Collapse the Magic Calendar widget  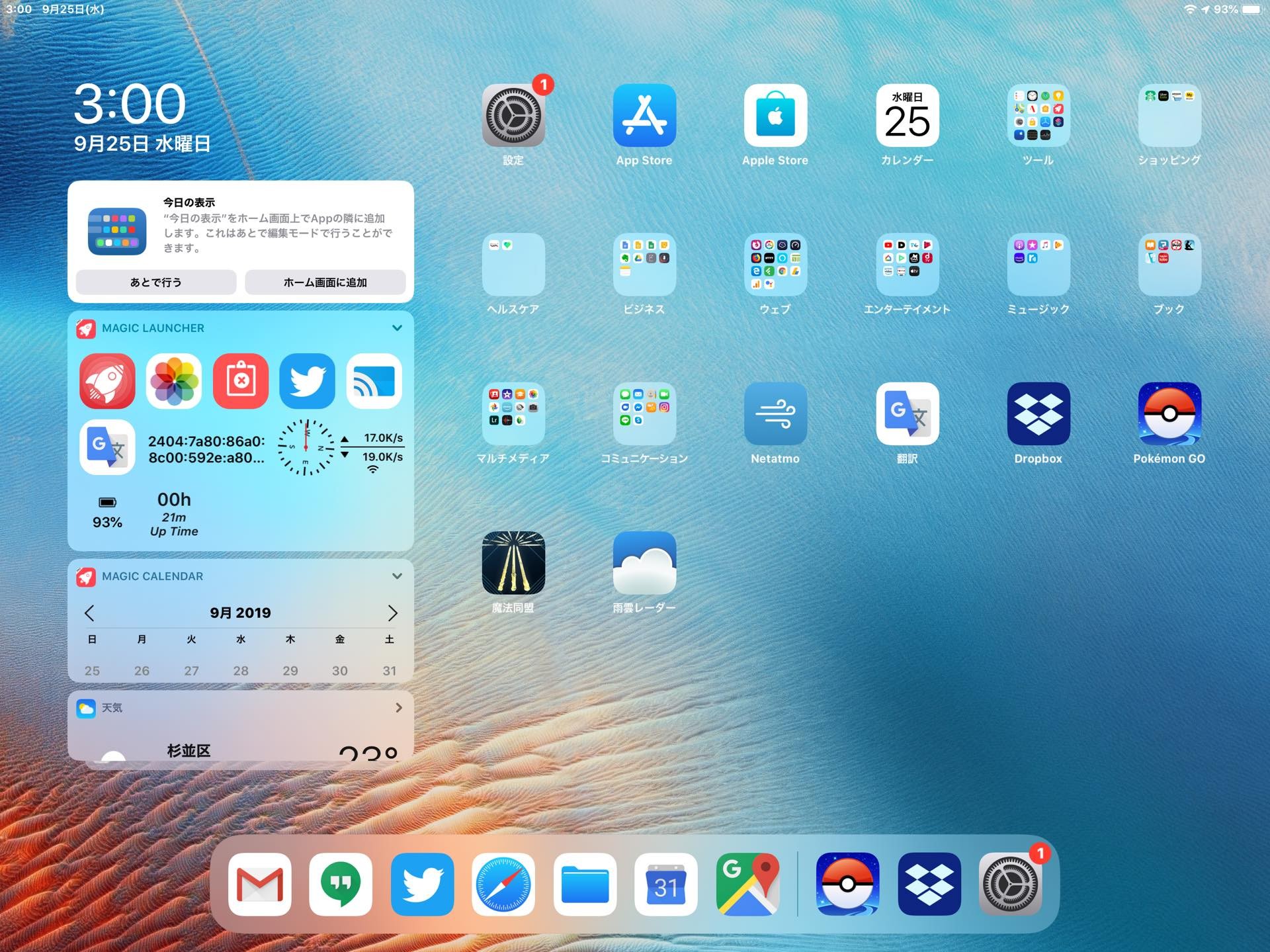(397, 576)
